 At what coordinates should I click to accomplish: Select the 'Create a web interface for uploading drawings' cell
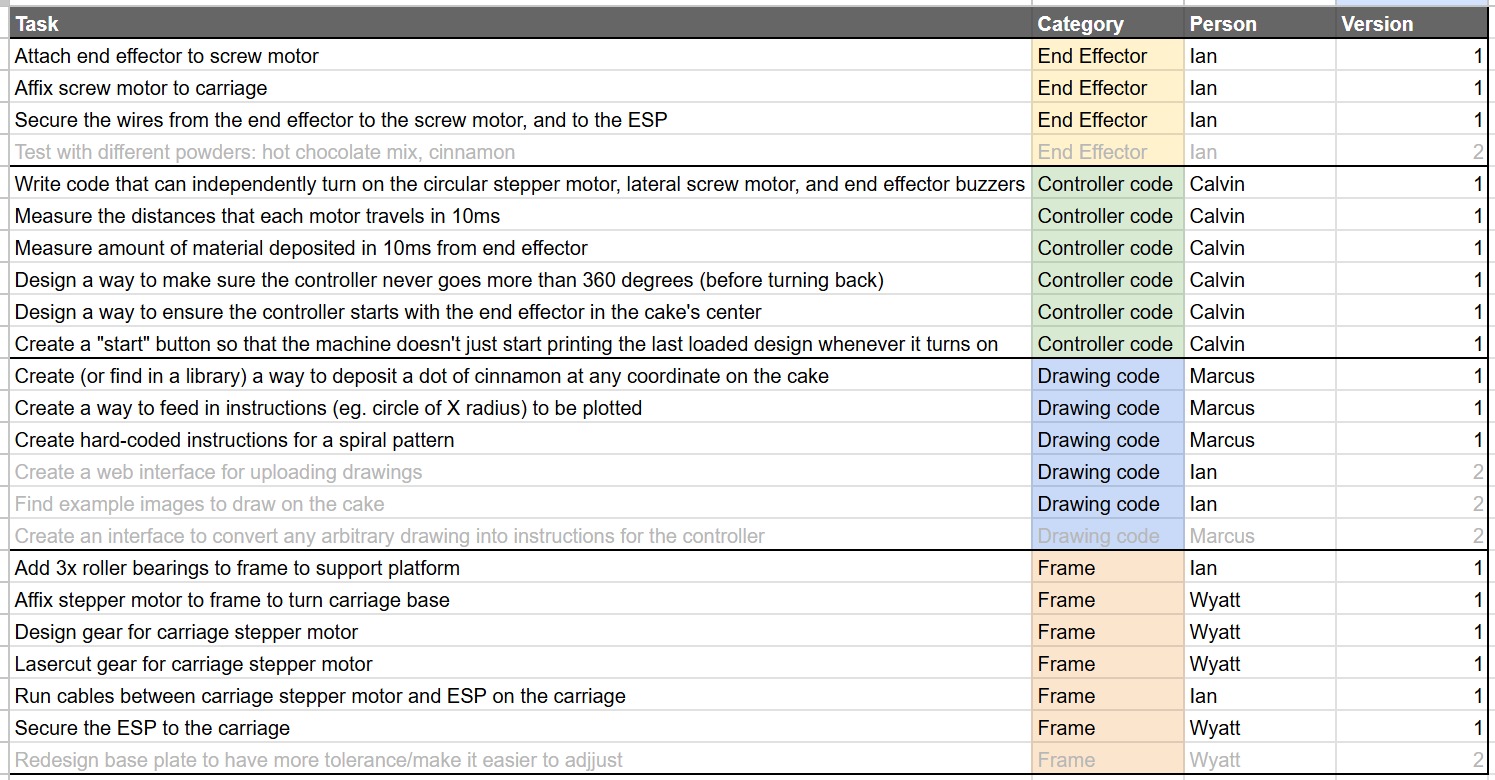point(520,472)
